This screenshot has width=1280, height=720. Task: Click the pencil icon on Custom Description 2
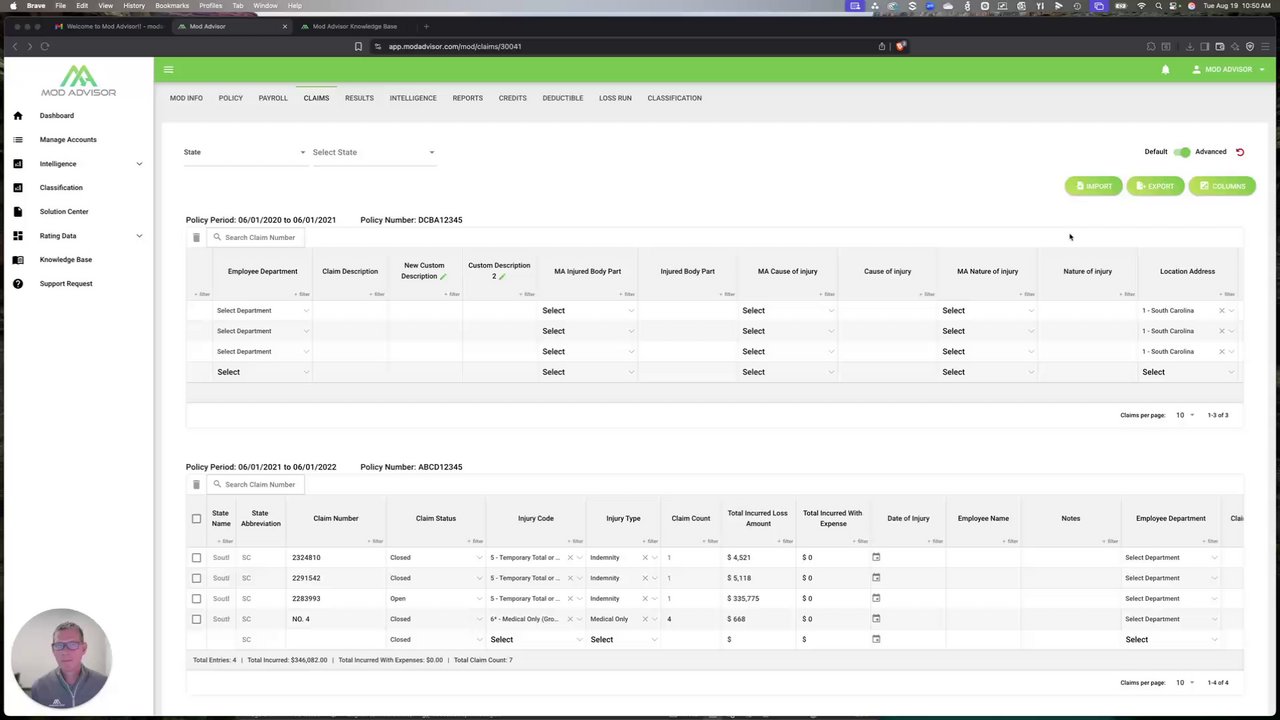click(x=502, y=277)
